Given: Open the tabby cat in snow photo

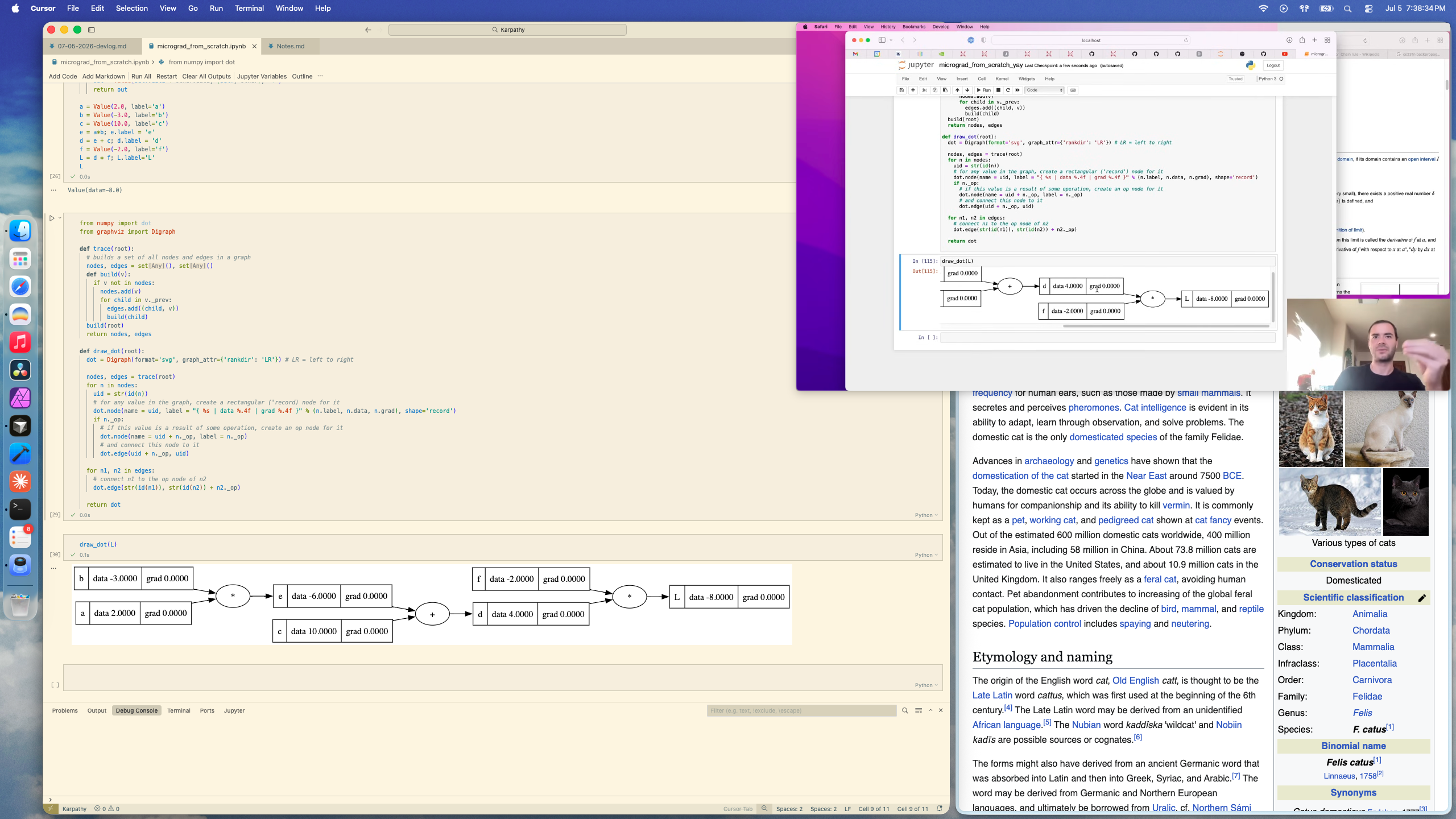Looking at the screenshot, I should [1330, 502].
